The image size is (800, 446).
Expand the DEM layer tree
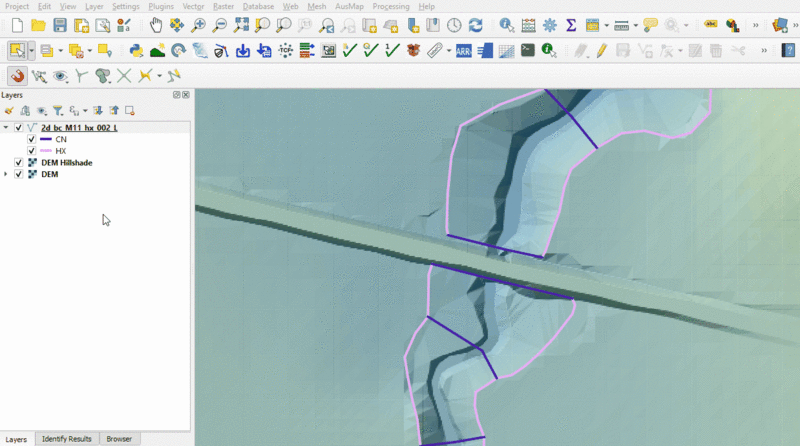pos(7,174)
